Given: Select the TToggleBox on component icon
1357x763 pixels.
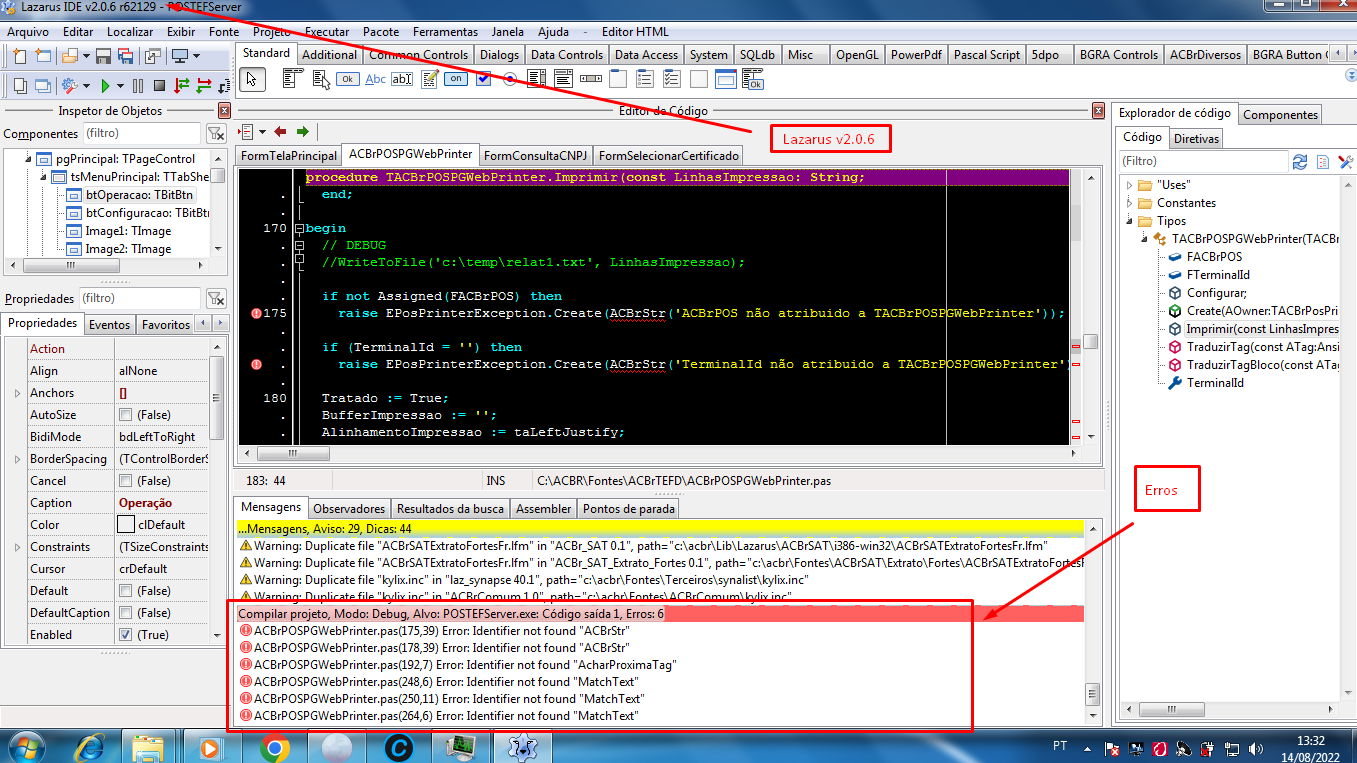Looking at the screenshot, I should click(456, 78).
